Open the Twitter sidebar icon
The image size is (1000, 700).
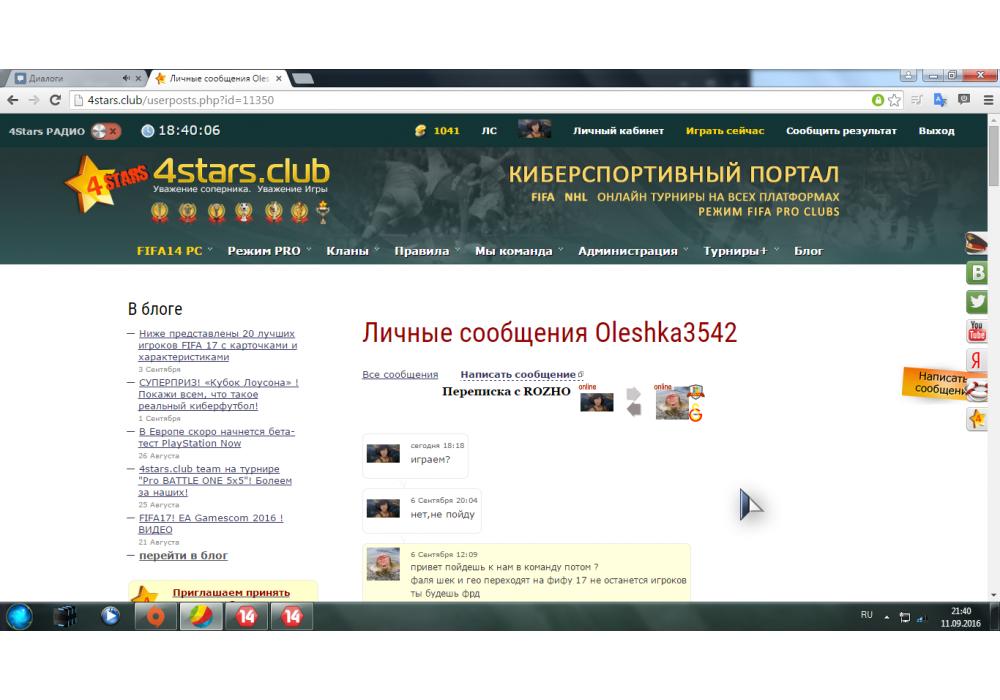(x=977, y=302)
